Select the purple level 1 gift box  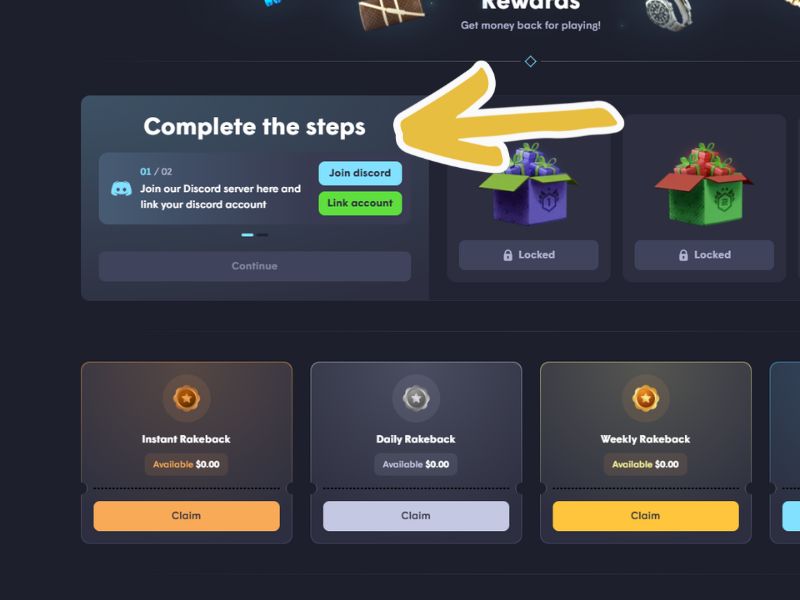pos(528,185)
